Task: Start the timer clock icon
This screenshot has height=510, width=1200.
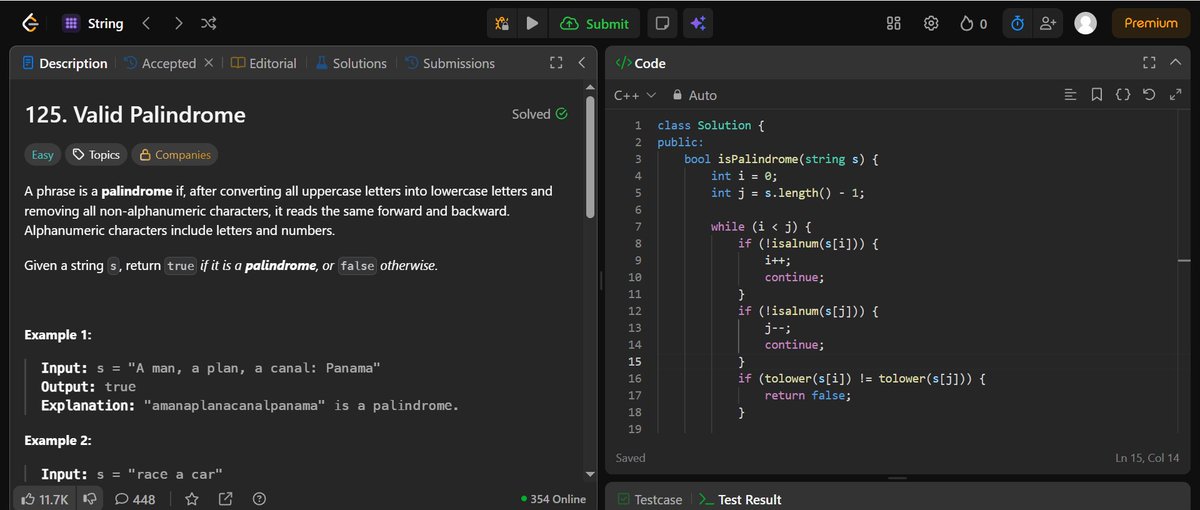Action: [1017, 23]
